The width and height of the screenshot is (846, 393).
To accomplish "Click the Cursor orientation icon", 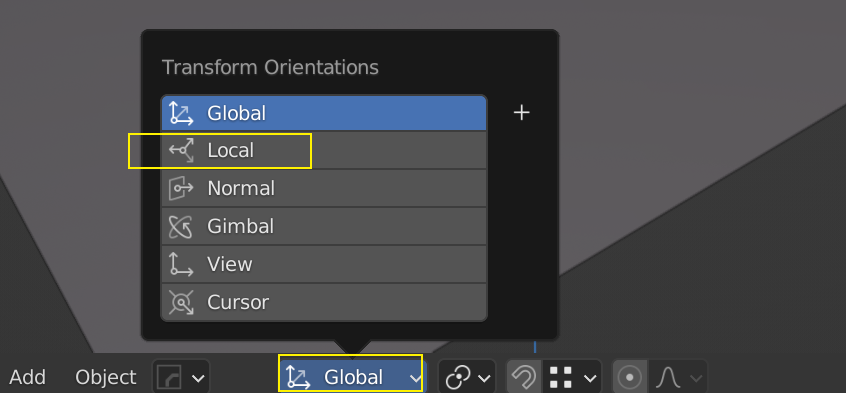I will [181, 302].
